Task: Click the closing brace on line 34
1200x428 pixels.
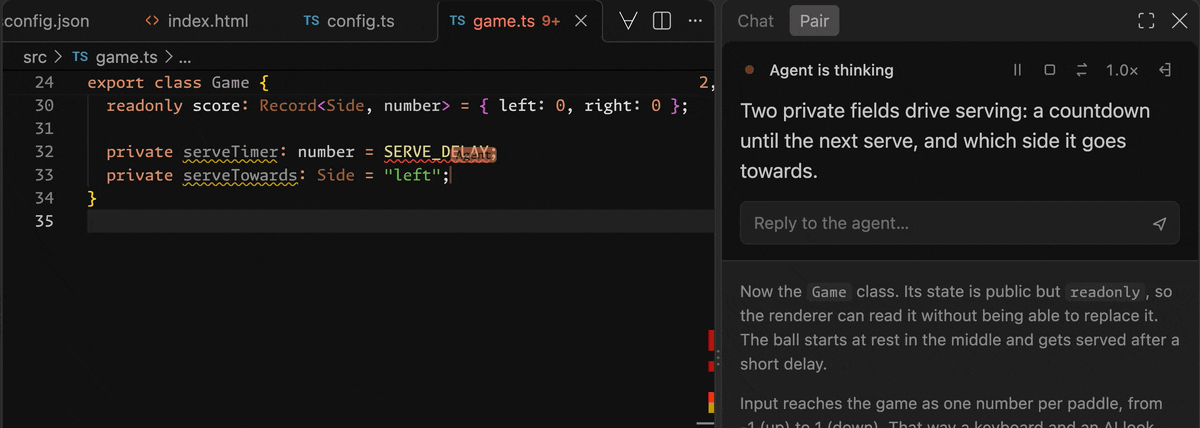Action: (x=92, y=198)
